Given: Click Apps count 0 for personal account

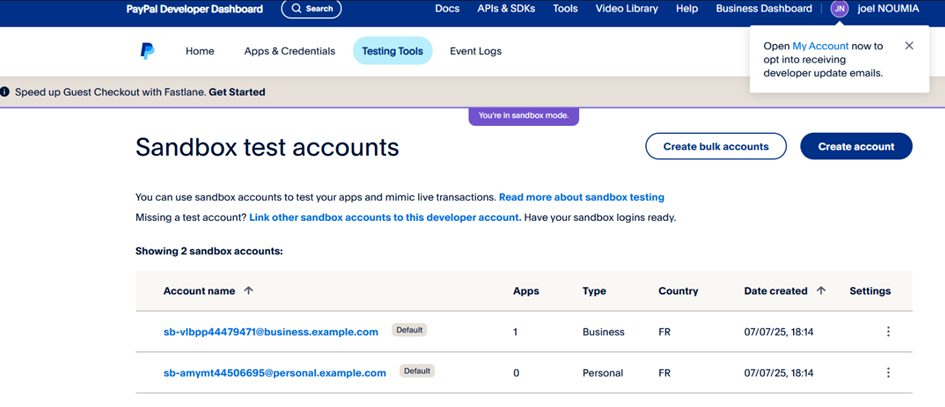Looking at the screenshot, I should pyautogui.click(x=516, y=373).
